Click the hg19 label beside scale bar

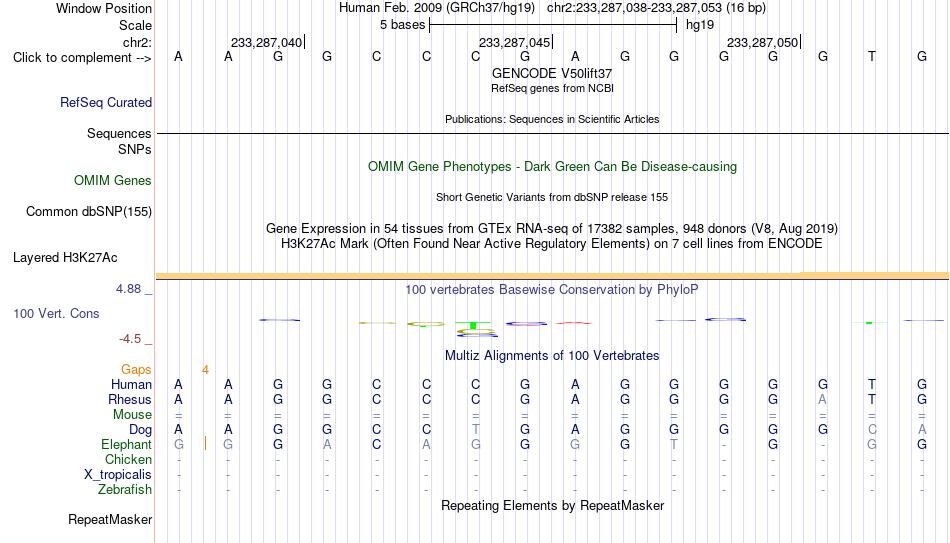point(700,25)
